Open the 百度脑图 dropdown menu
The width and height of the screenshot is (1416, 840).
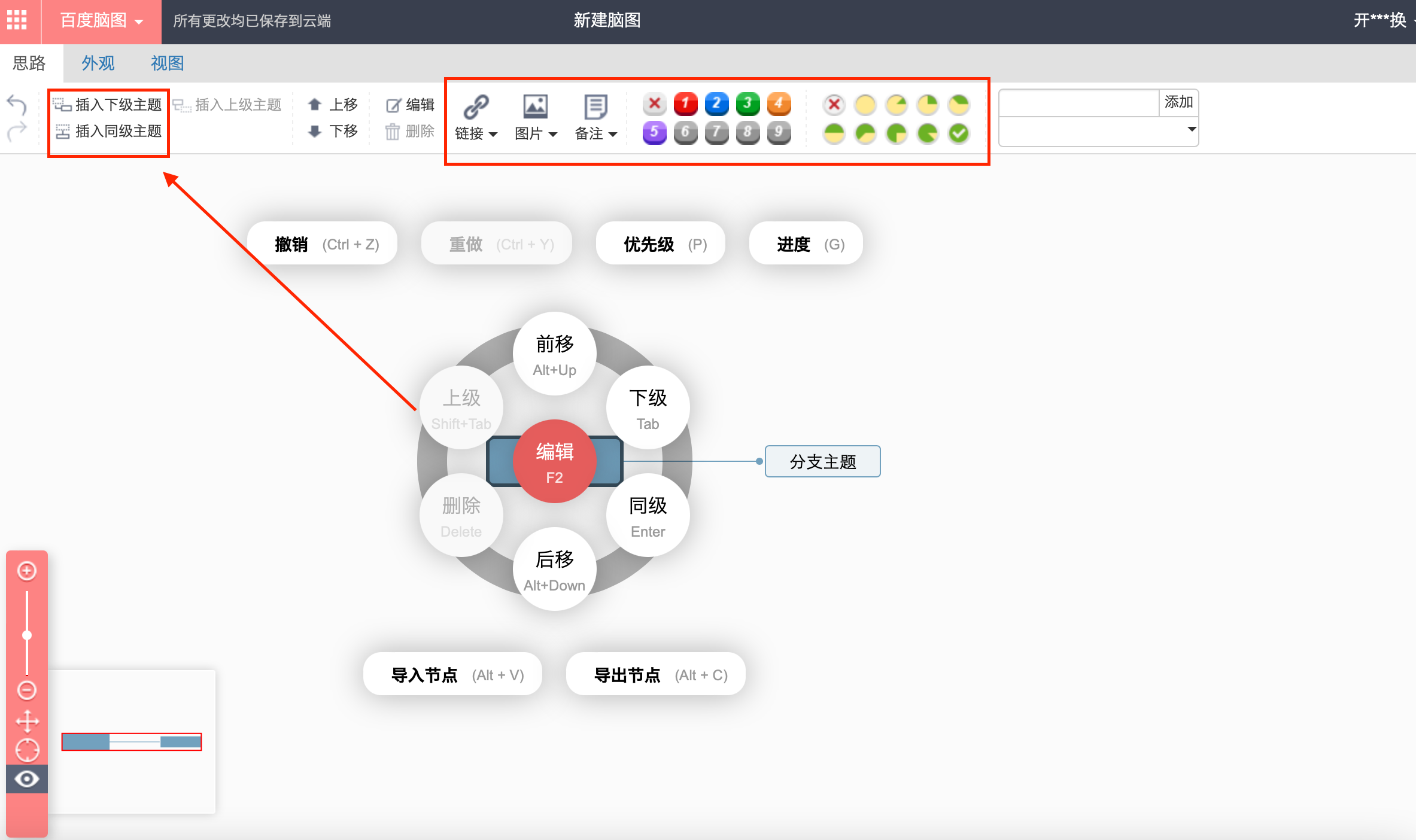(101, 21)
